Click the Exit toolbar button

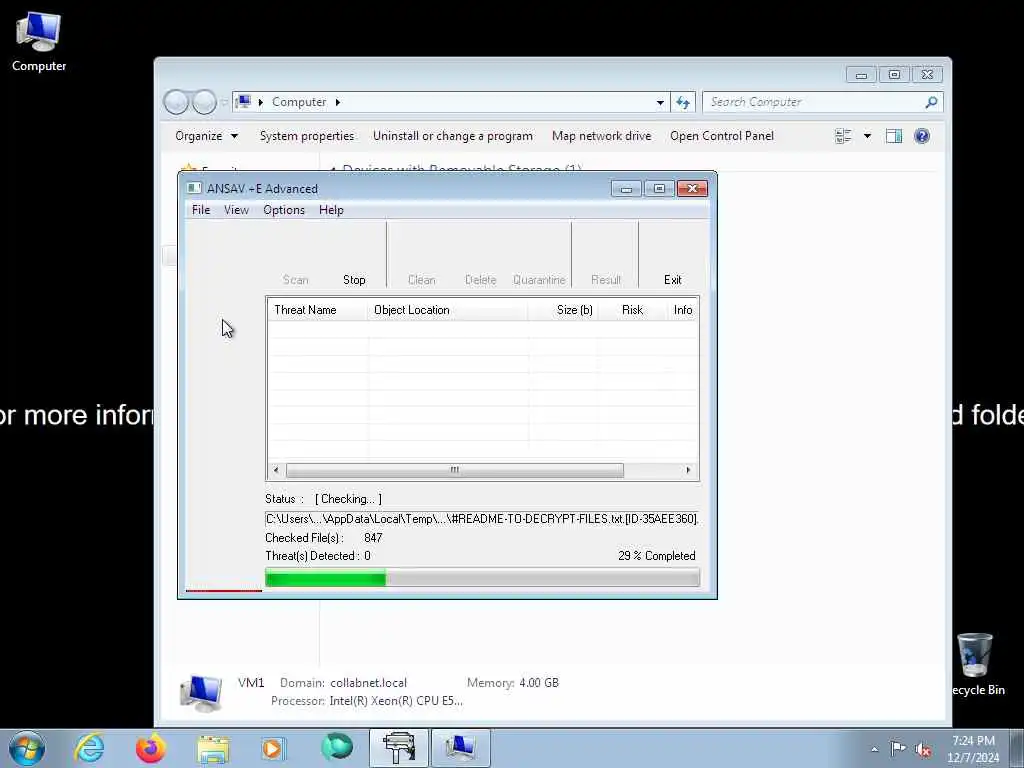(673, 280)
